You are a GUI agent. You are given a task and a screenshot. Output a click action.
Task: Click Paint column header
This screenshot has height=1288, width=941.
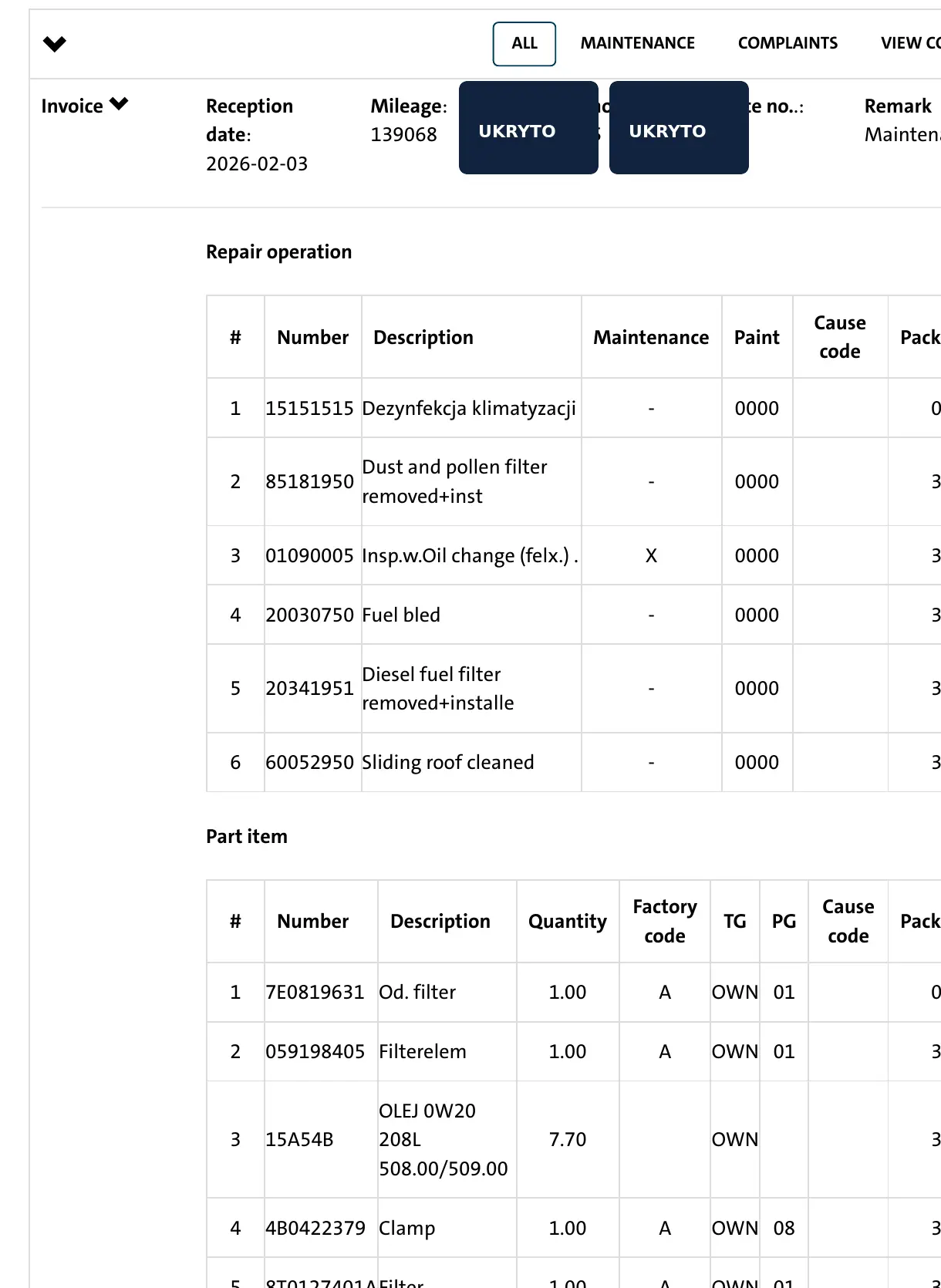point(757,337)
